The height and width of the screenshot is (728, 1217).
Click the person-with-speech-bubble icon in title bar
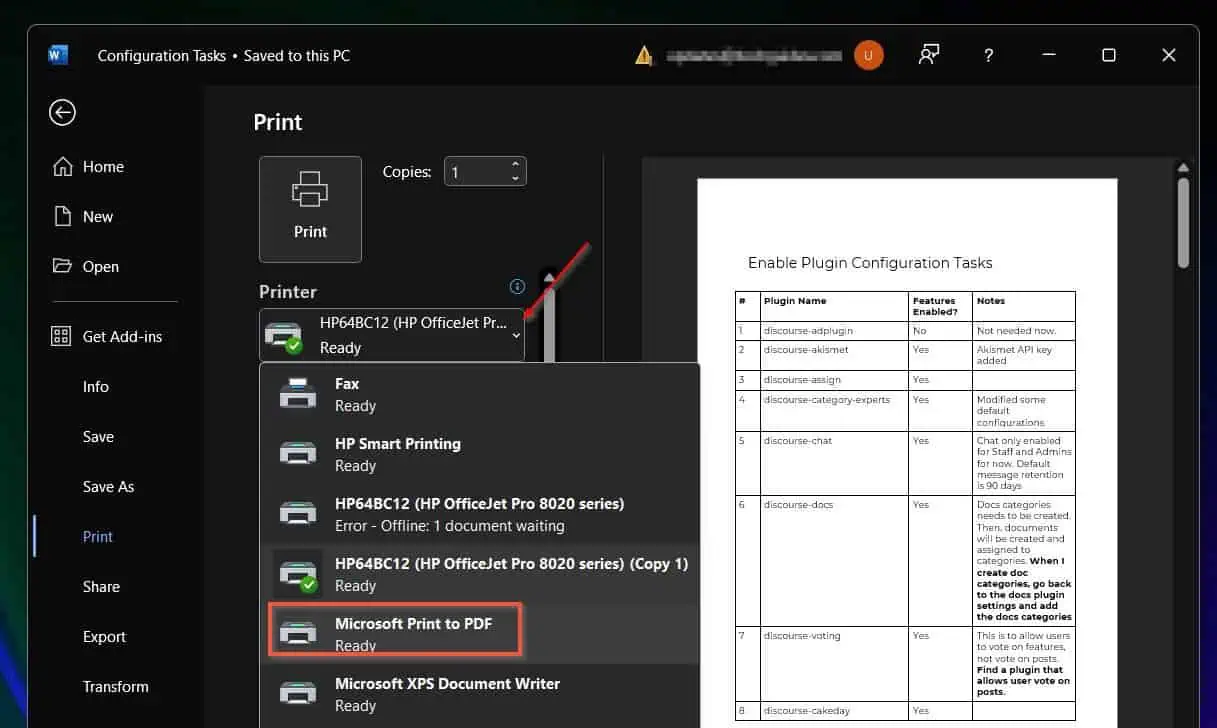pyautogui.click(x=929, y=55)
